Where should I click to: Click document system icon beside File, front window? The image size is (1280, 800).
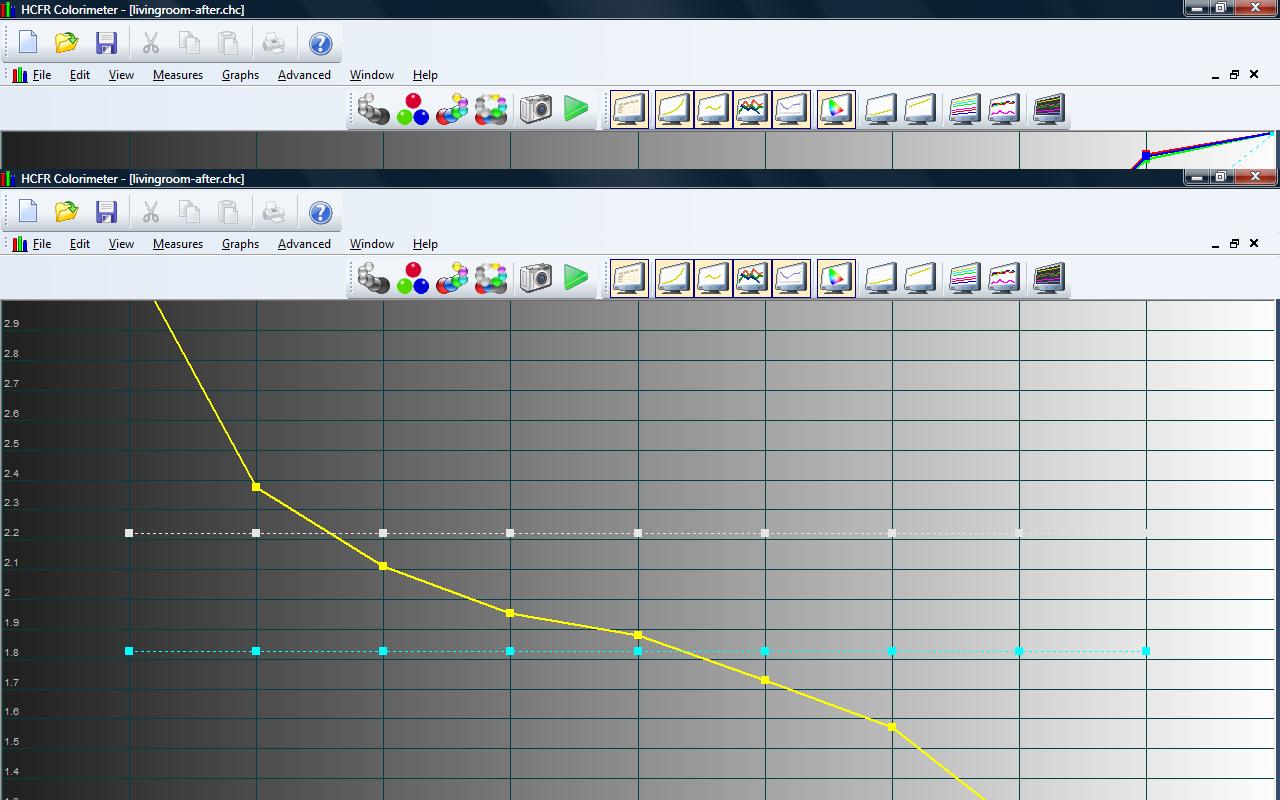click(19, 244)
